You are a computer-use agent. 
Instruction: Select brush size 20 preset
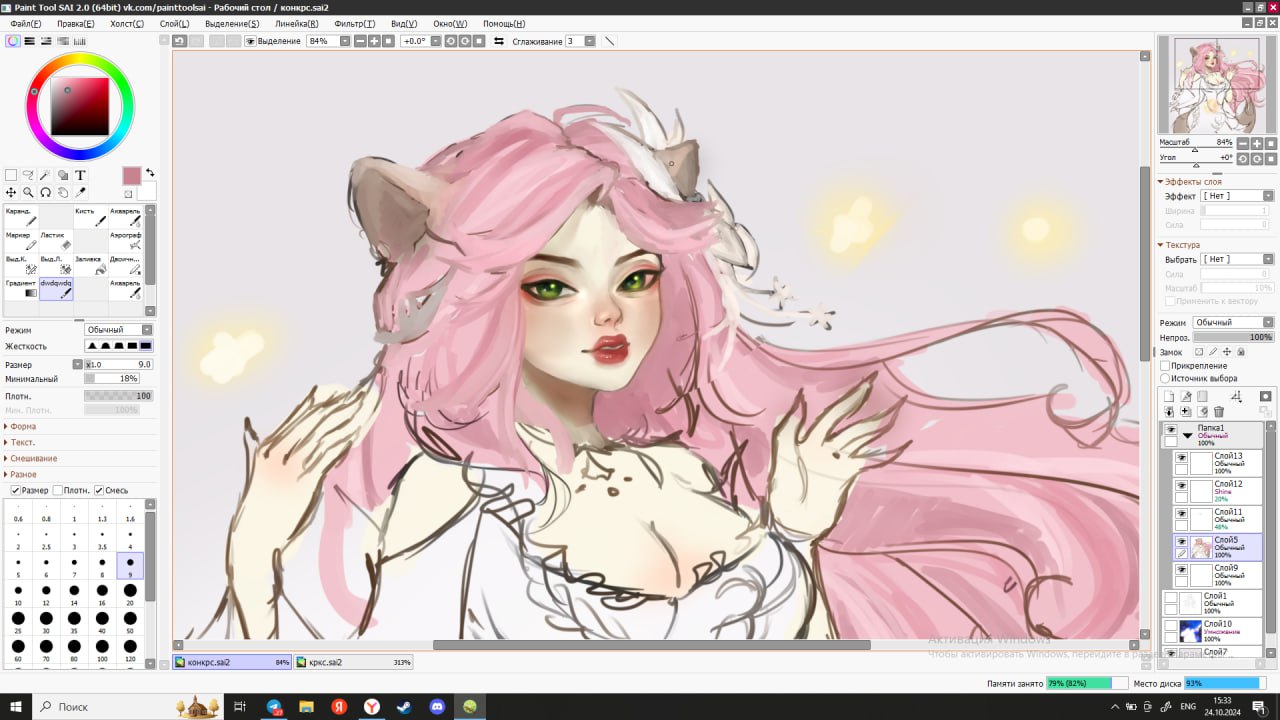[x=130, y=591]
